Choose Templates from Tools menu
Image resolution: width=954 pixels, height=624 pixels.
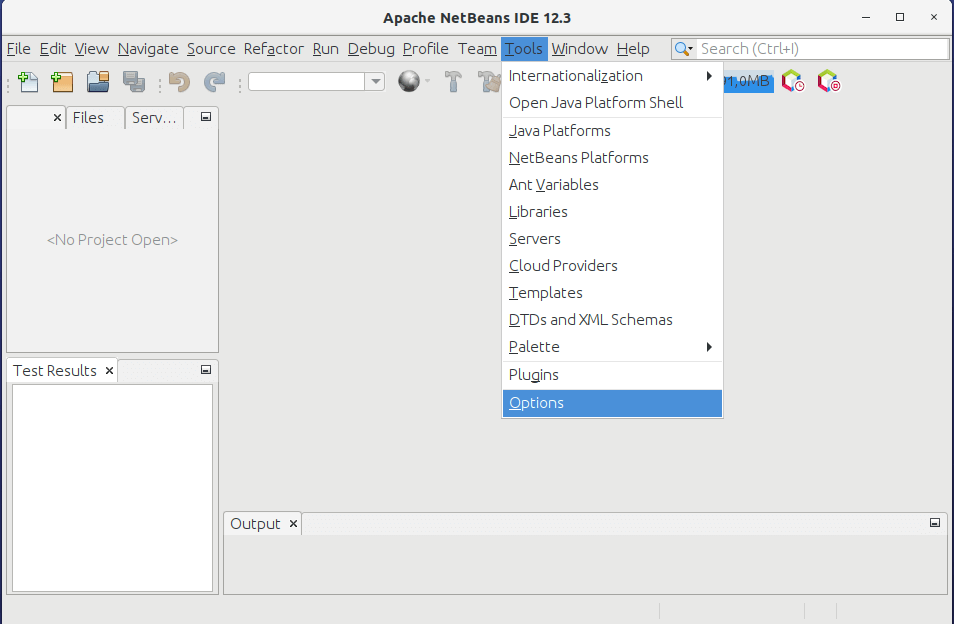point(612,293)
